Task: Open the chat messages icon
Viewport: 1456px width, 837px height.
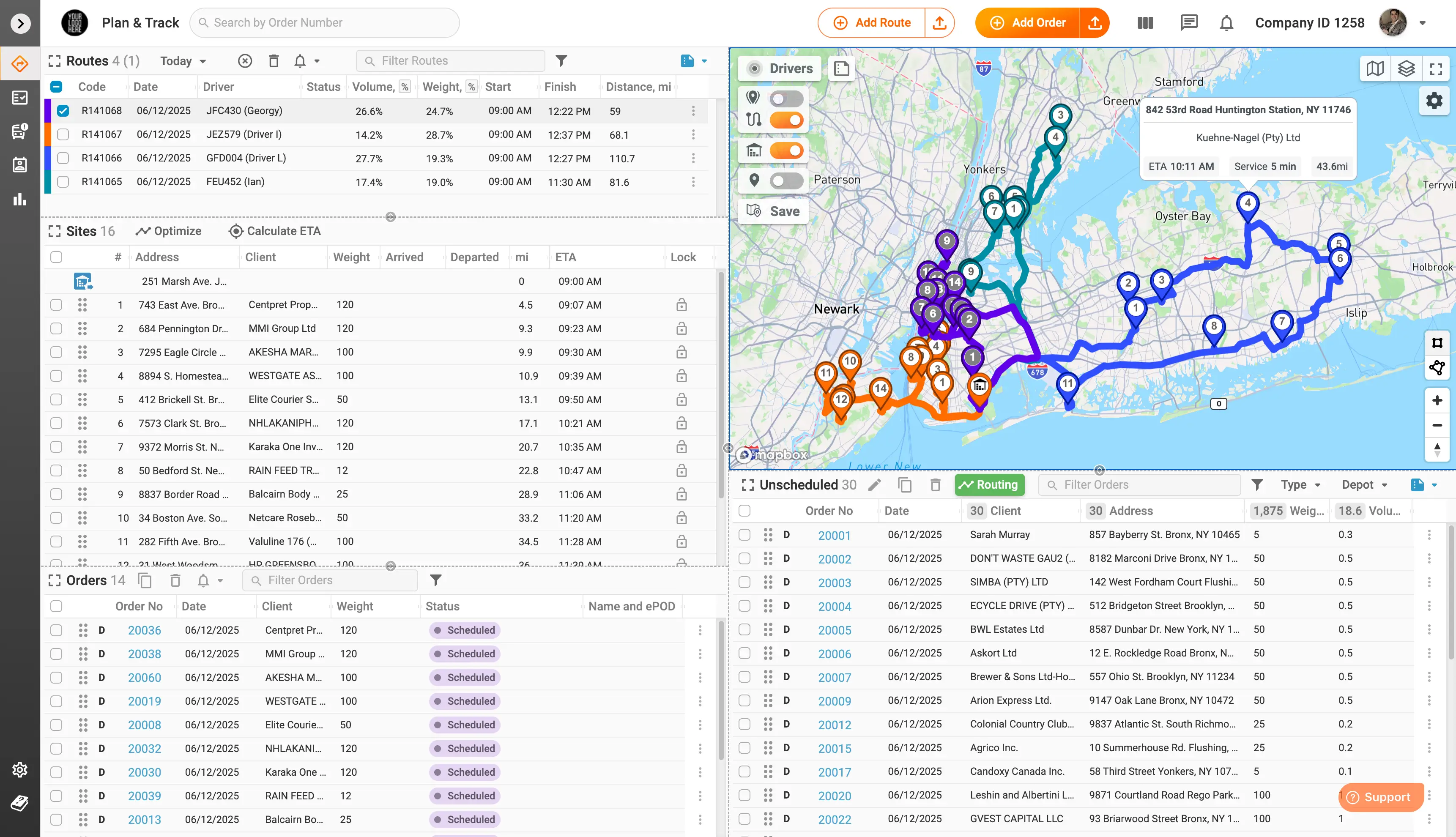Action: click(x=1188, y=23)
